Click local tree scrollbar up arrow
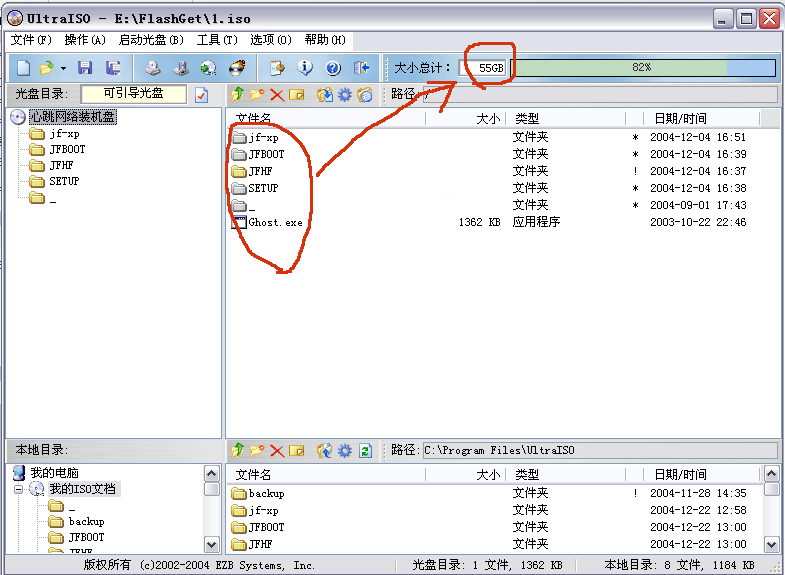Screen dimensions: 785x575 [x=212, y=473]
